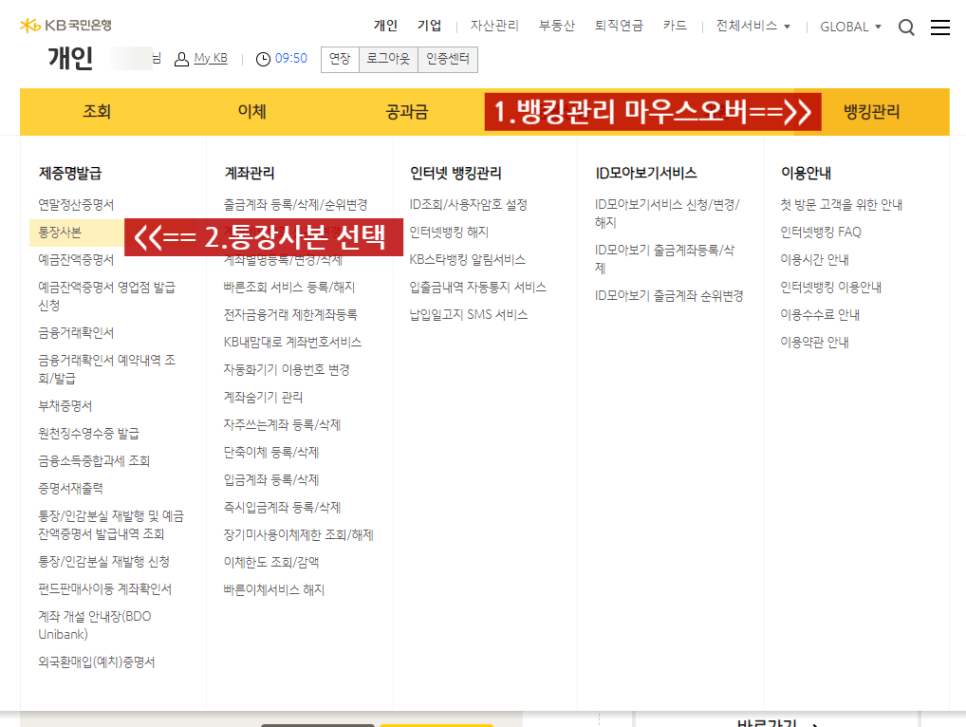The image size is (966, 727).
Task: Click 자주쓰는계좌 등록/삭제 link
Action: click(x=282, y=424)
